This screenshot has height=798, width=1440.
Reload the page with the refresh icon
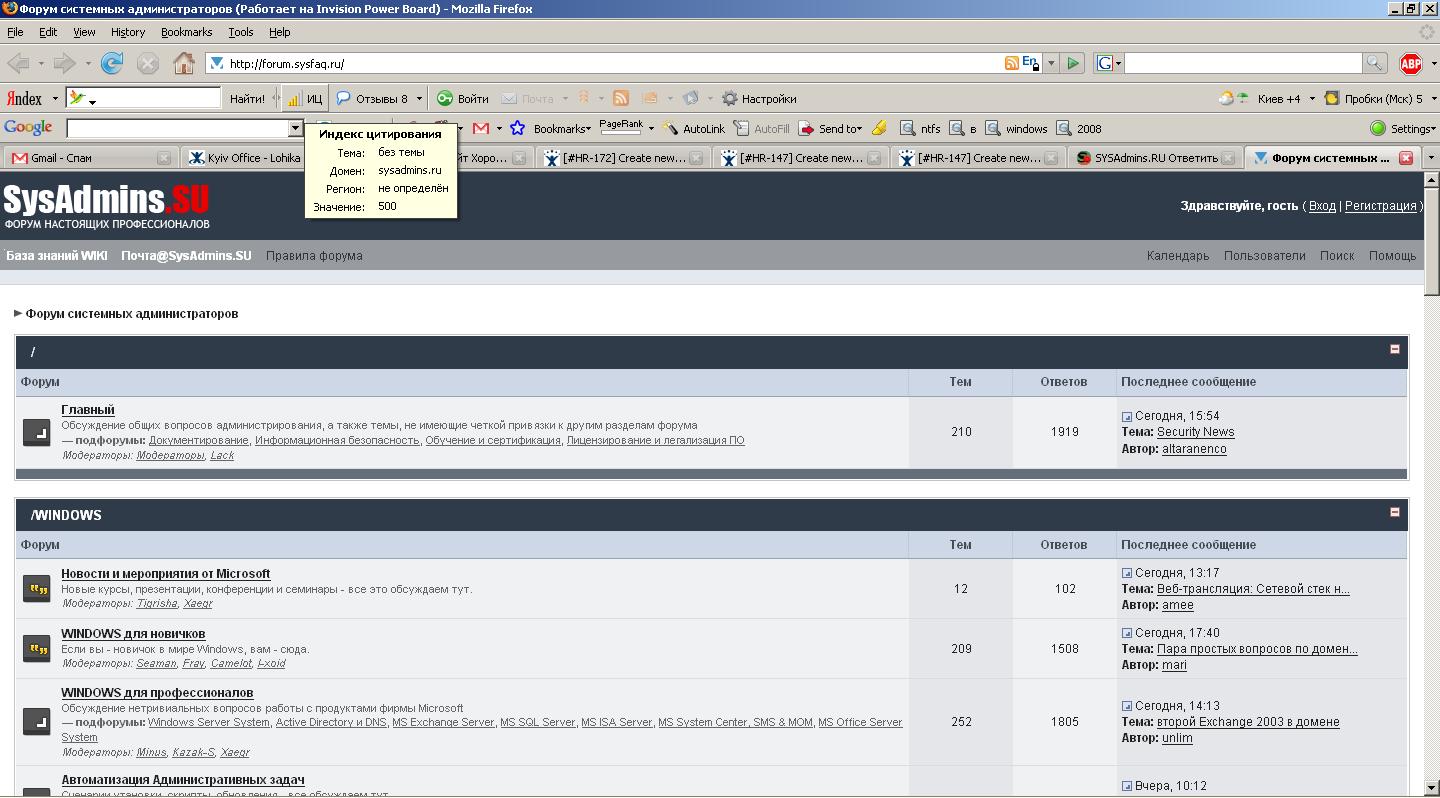click(112, 63)
